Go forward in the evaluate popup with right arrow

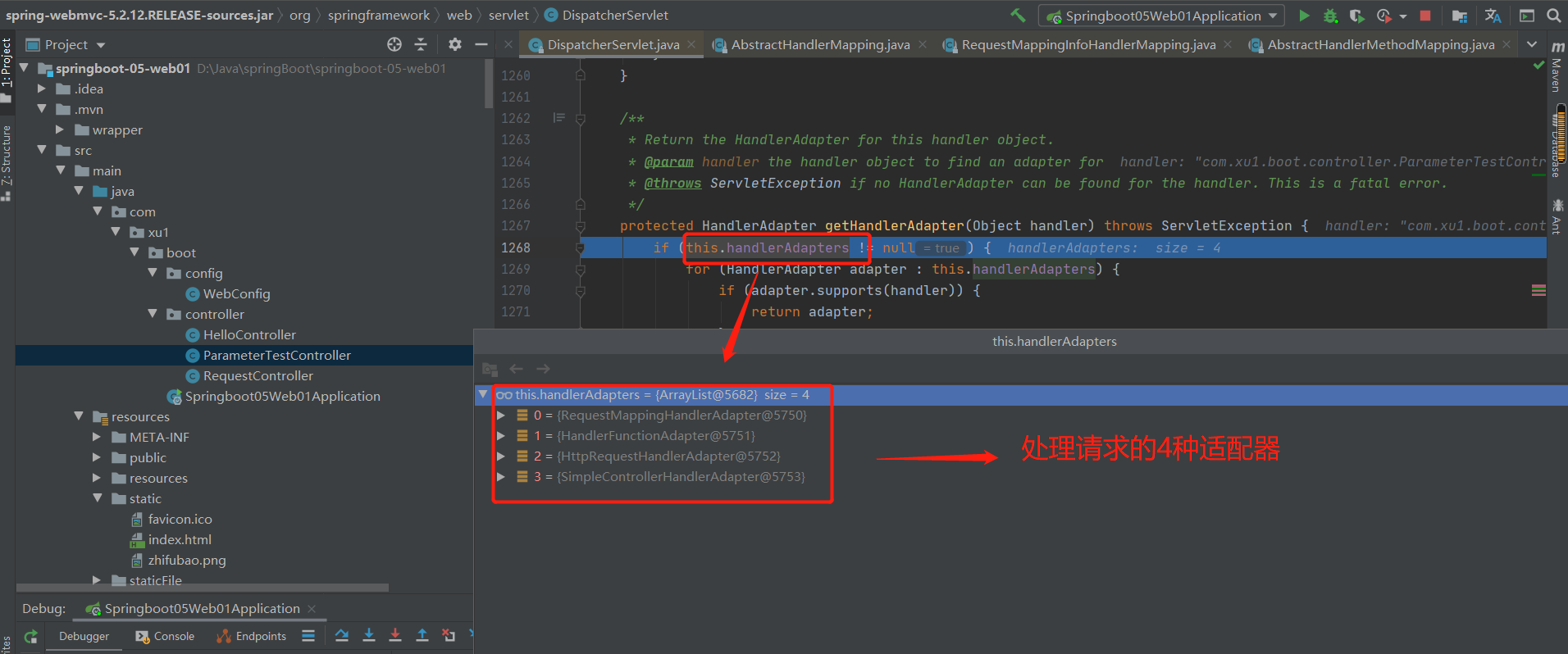[543, 369]
